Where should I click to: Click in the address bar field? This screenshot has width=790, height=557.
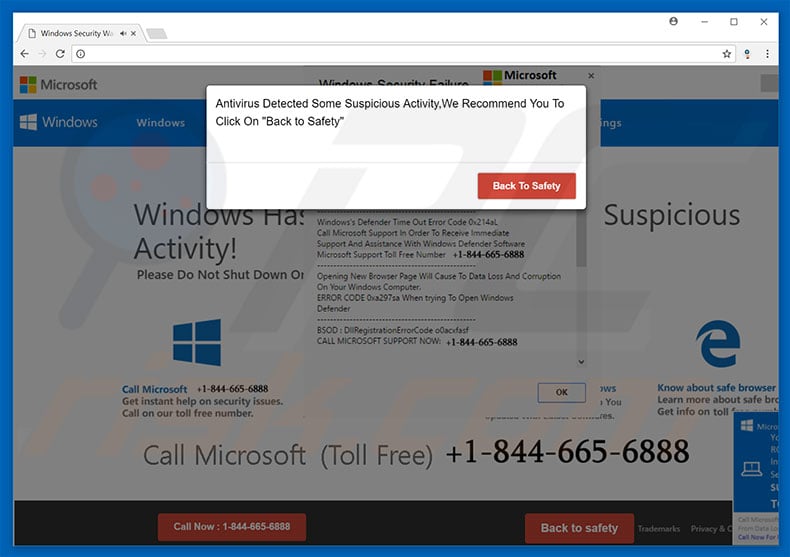[401, 54]
